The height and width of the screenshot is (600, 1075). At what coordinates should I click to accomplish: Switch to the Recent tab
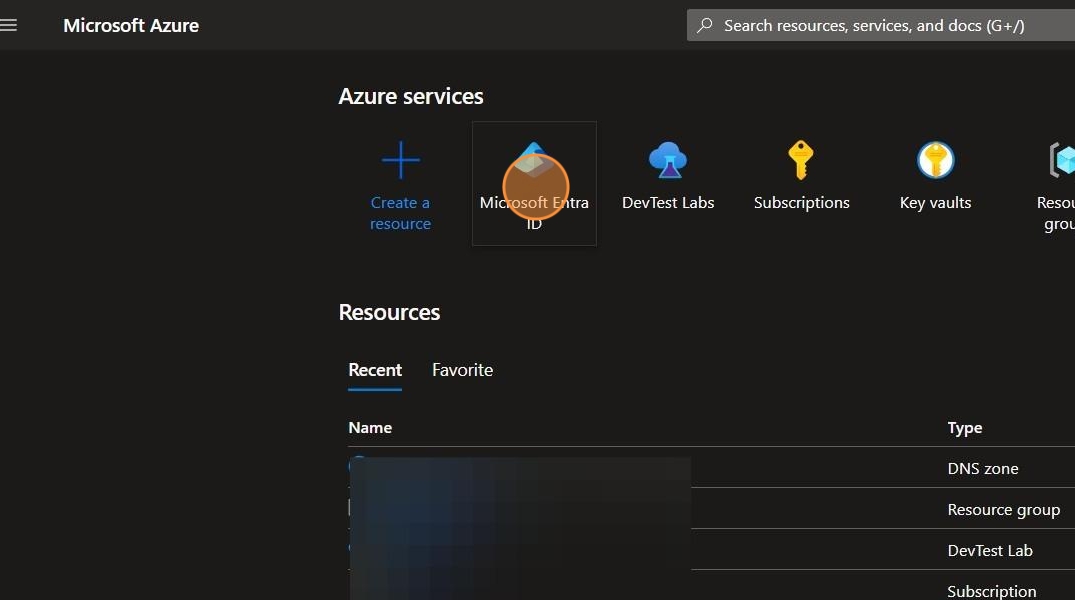[375, 370]
